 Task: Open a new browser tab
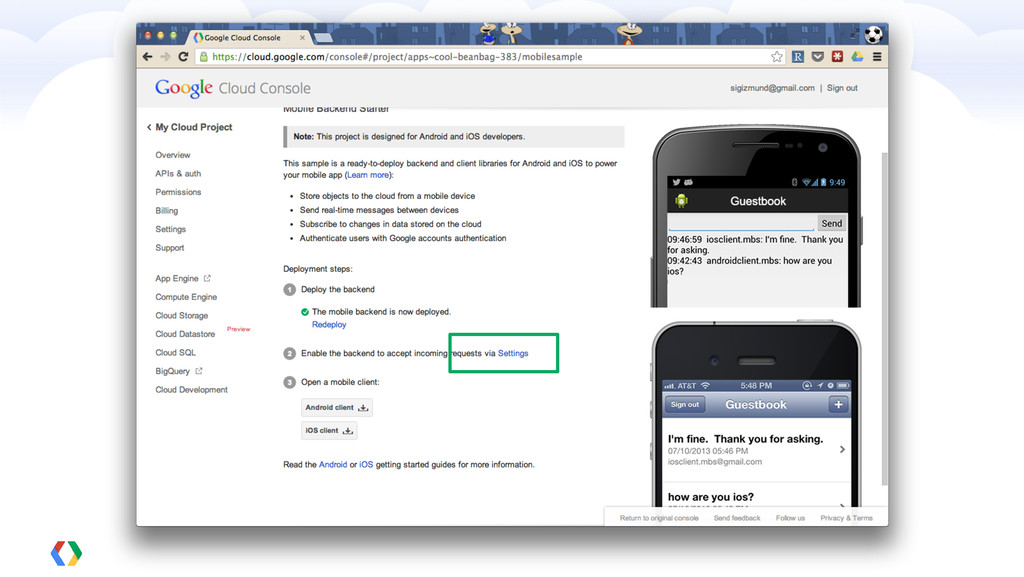pyautogui.click(x=323, y=38)
